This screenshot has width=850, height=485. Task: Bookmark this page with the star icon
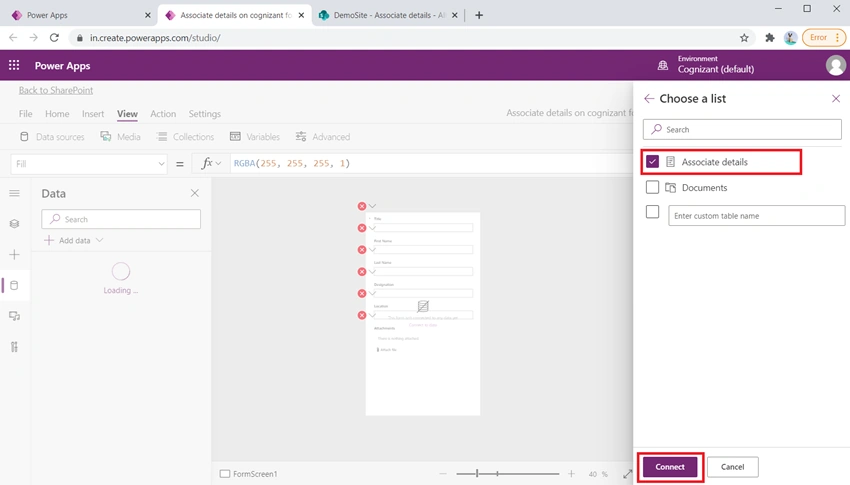pyautogui.click(x=744, y=38)
